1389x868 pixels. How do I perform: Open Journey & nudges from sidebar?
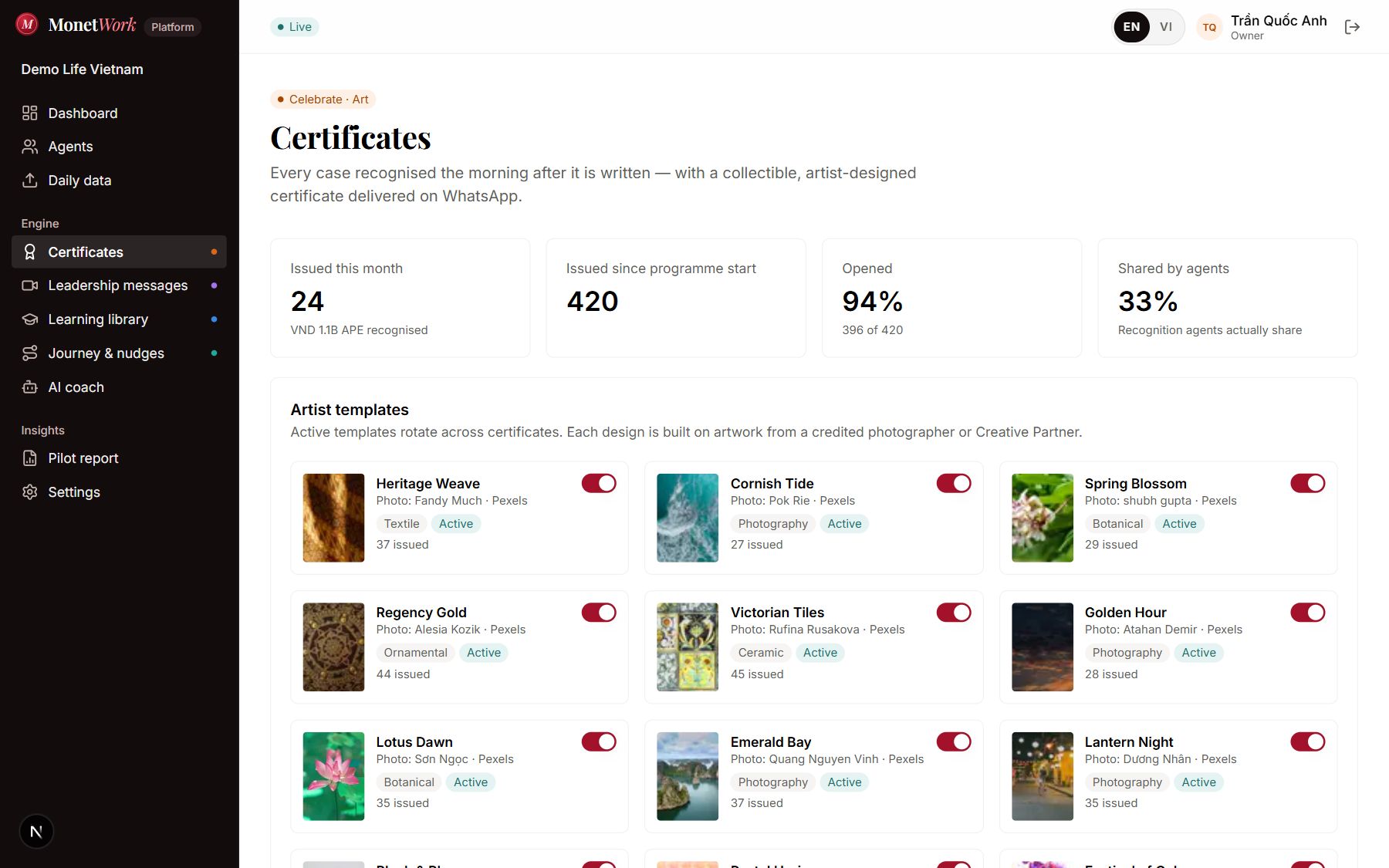tap(119, 353)
